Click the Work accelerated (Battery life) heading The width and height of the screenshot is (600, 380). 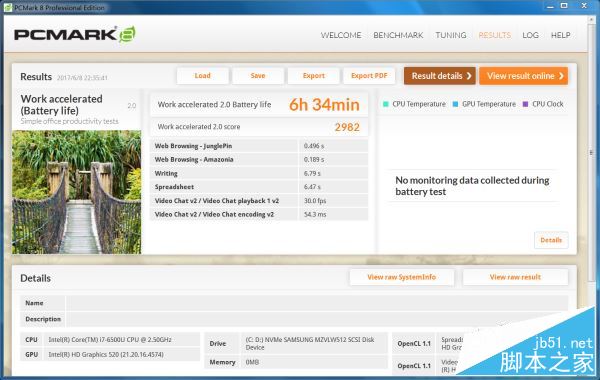[x=61, y=104]
